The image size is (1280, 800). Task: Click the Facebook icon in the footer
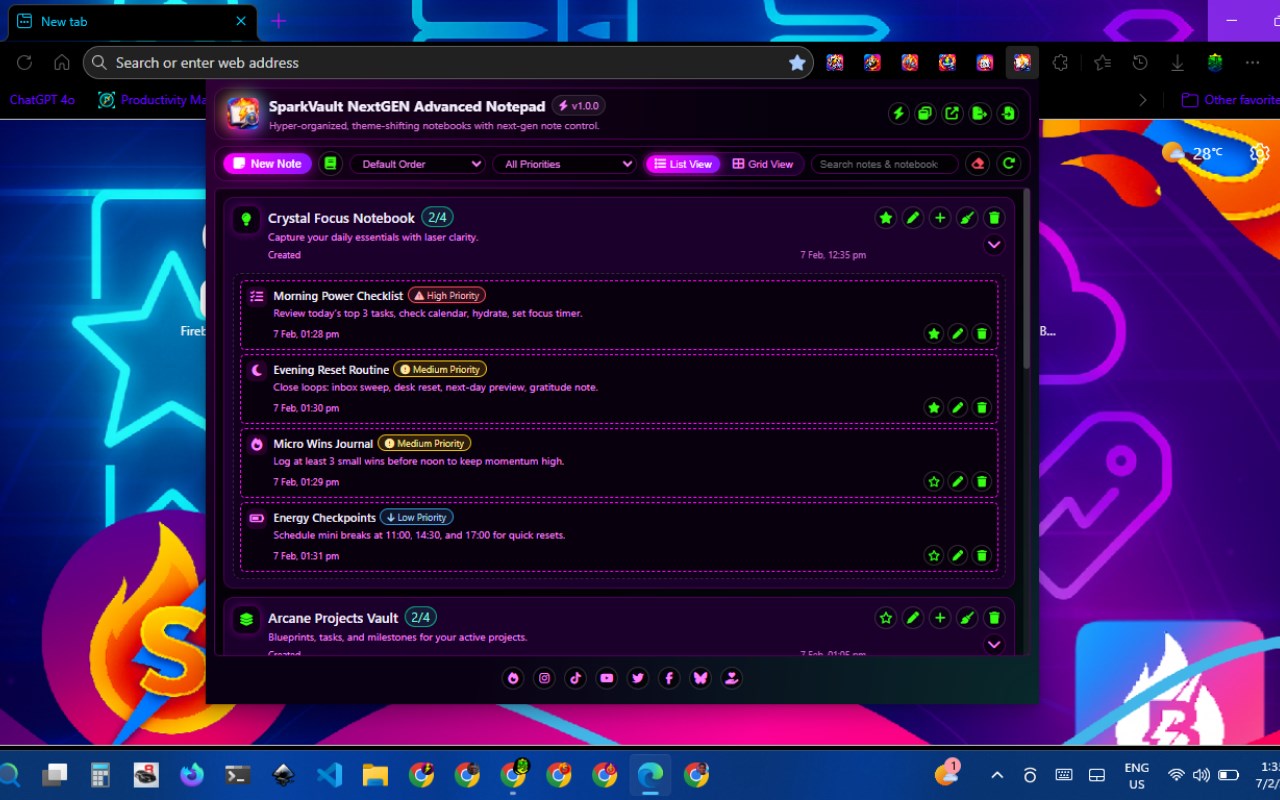coord(669,678)
